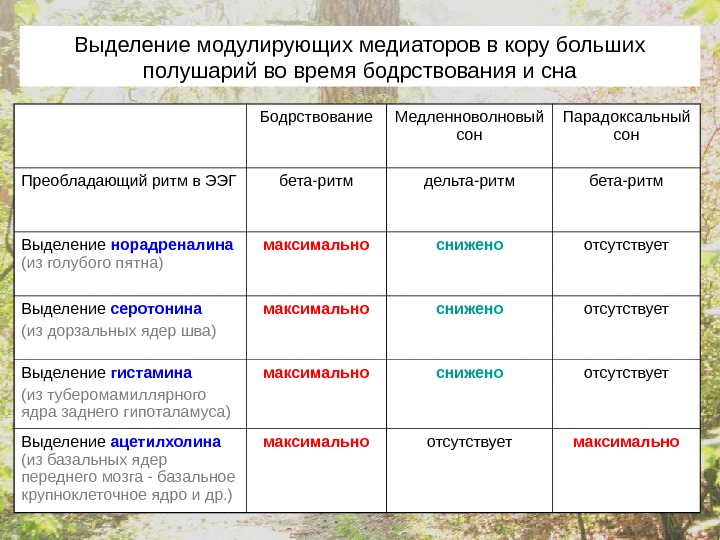Click "бета-ритм" in the Бодрствование column
The width and height of the screenshot is (720, 540).
tap(316, 181)
